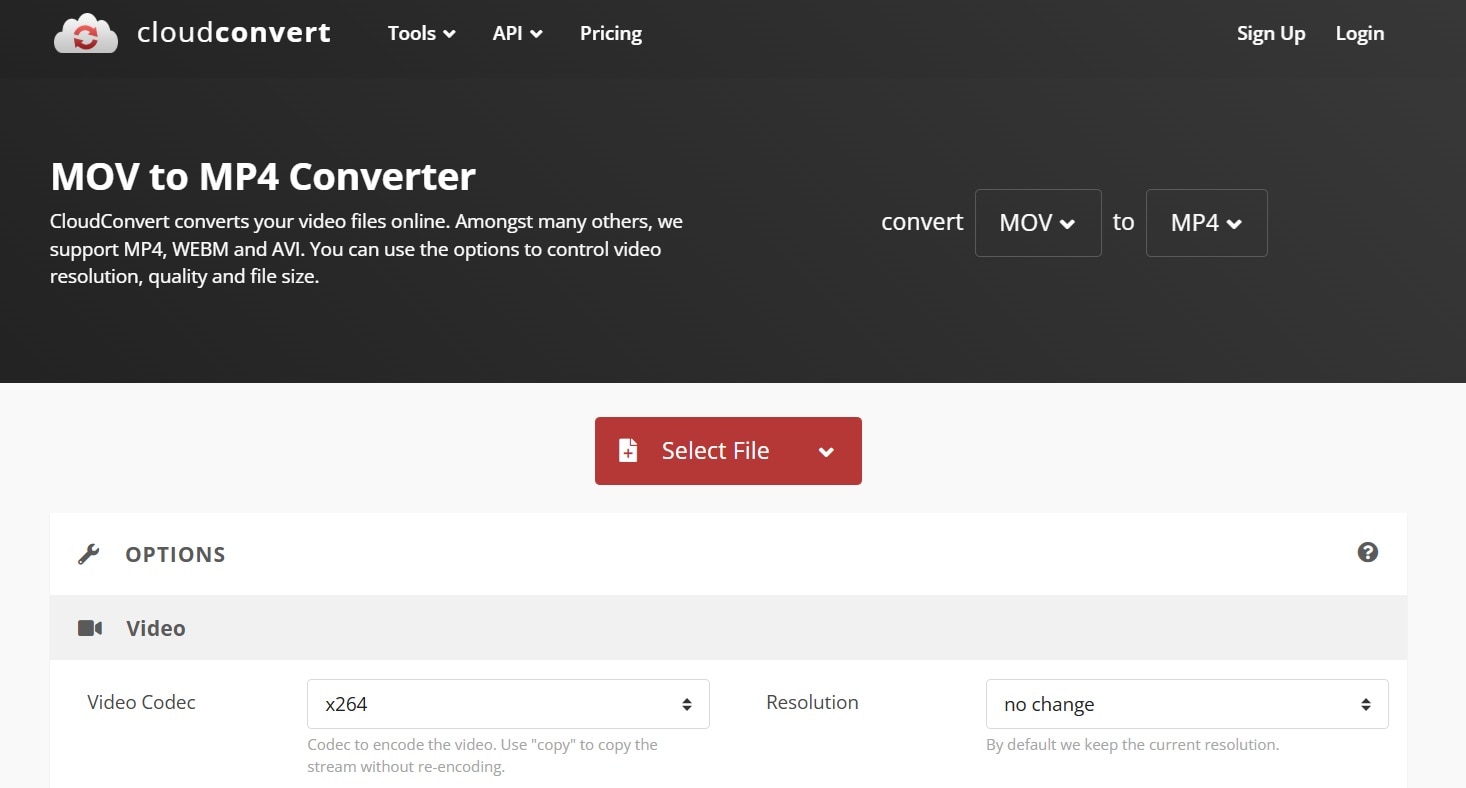The height and width of the screenshot is (788, 1466).
Task: Open the Tools menu
Action: (x=422, y=33)
